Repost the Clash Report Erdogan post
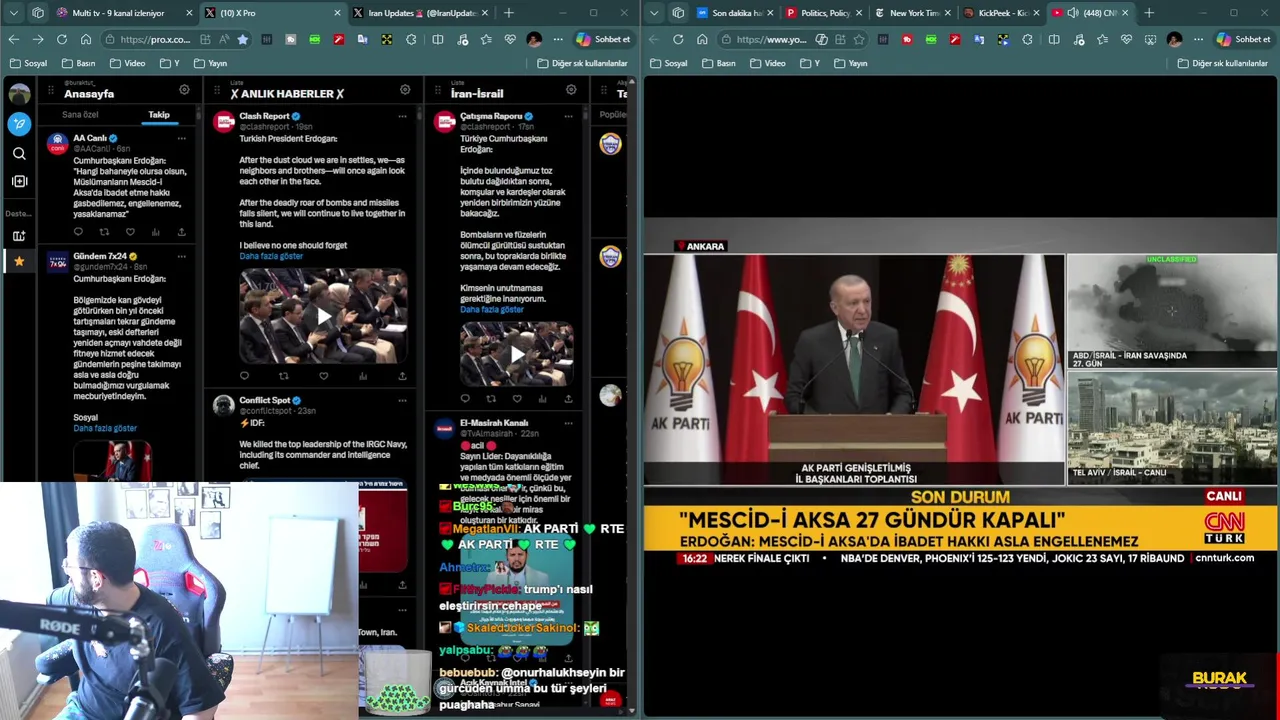This screenshot has height=720, width=1280. tap(283, 376)
